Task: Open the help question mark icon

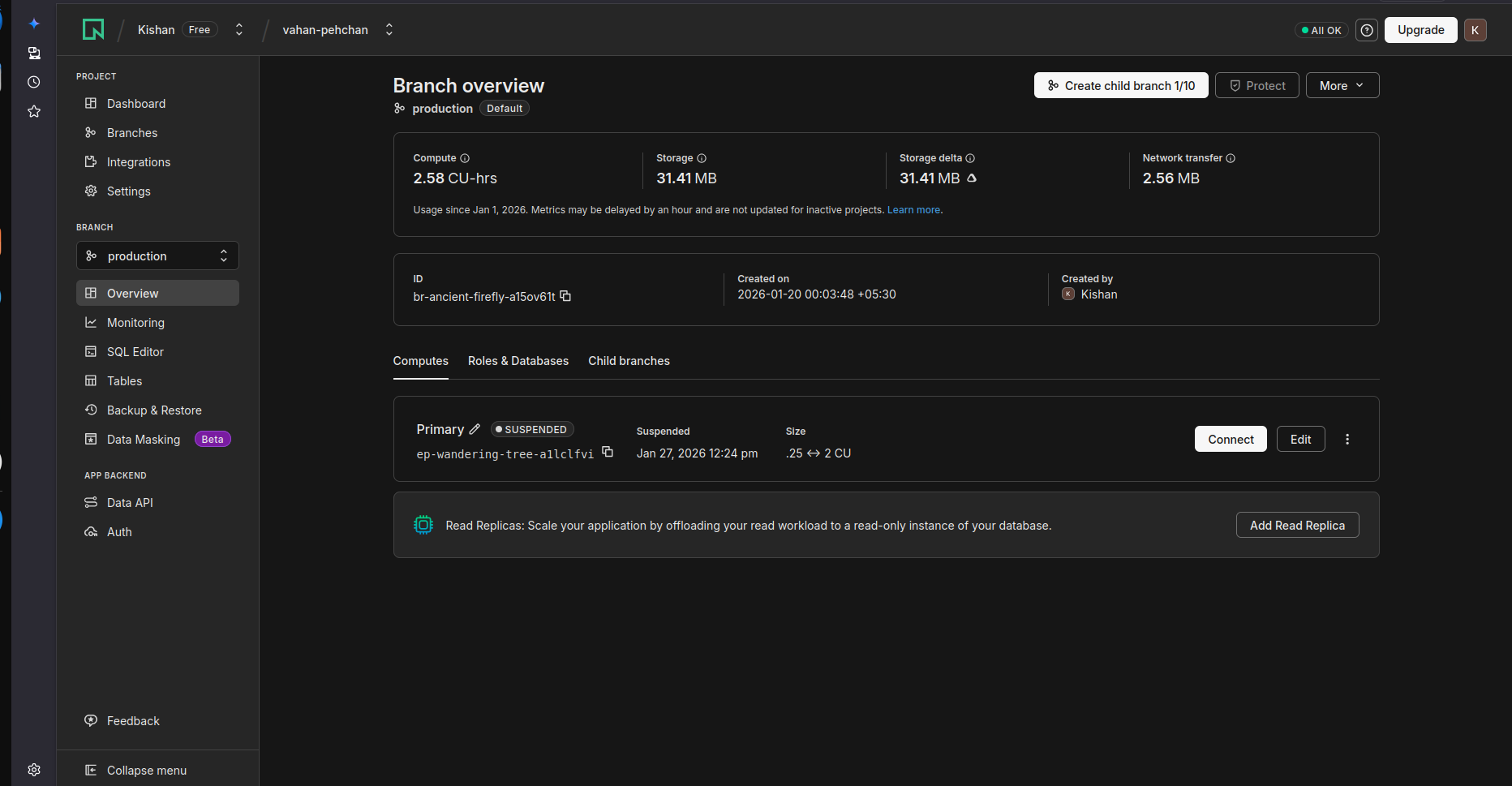Action: click(x=1367, y=30)
